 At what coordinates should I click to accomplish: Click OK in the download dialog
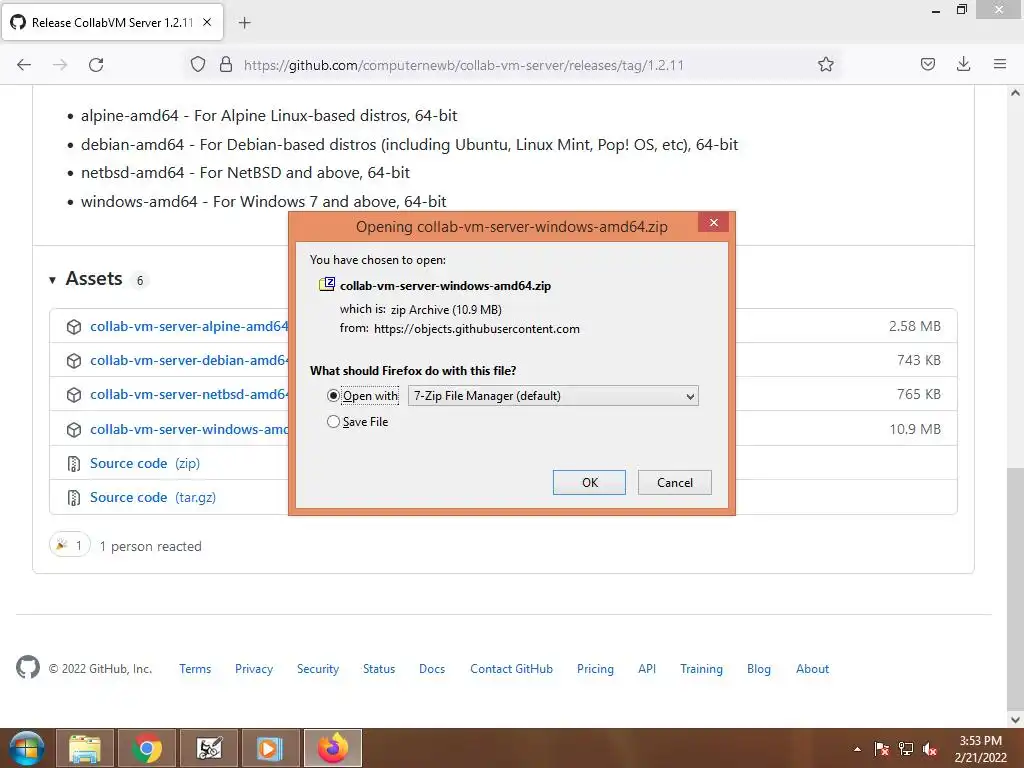tap(589, 483)
